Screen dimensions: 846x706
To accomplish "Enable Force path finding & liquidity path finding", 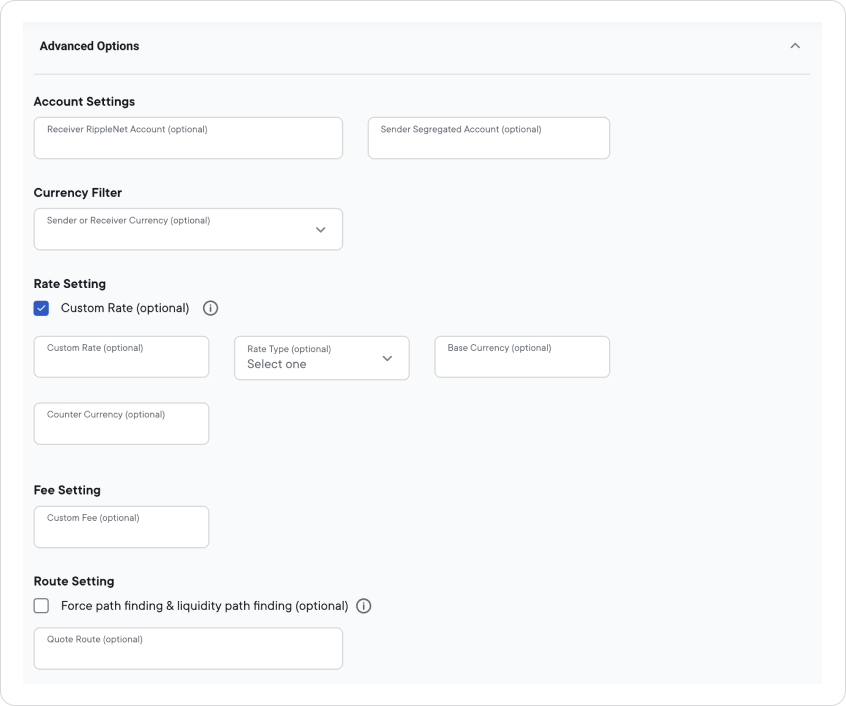I will click(41, 606).
